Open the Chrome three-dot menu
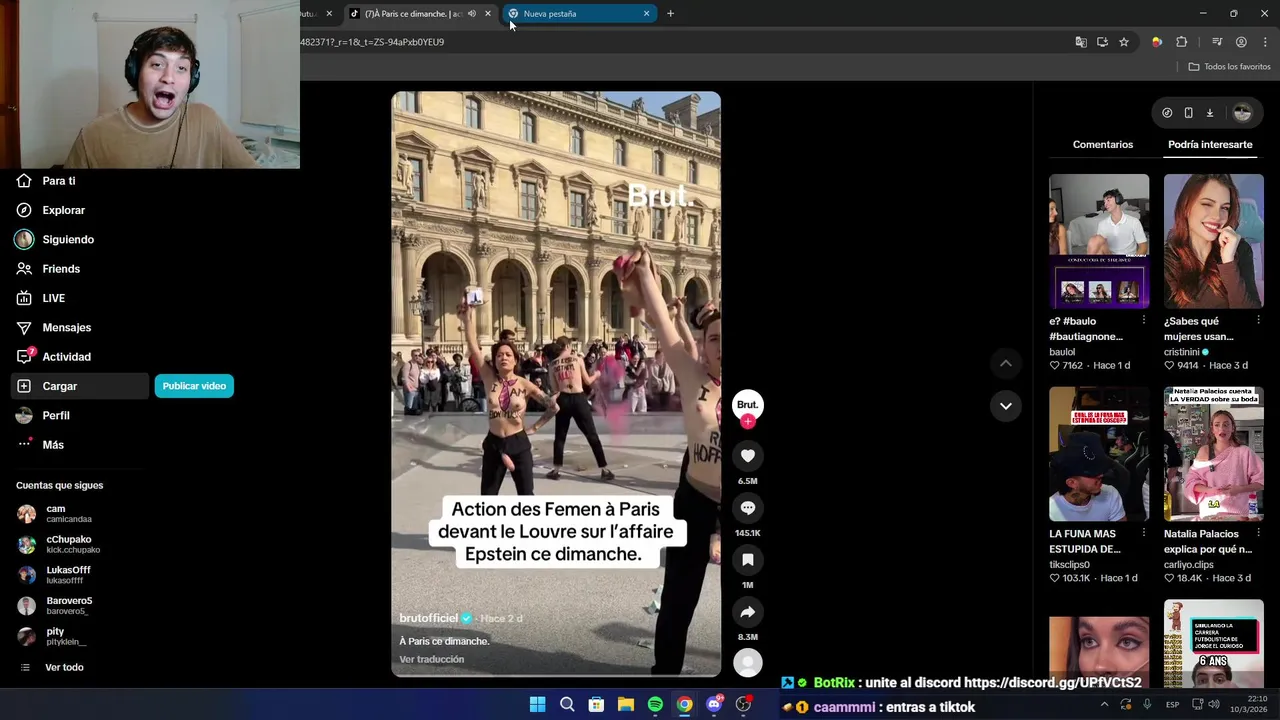The height and width of the screenshot is (720, 1280). (1265, 42)
